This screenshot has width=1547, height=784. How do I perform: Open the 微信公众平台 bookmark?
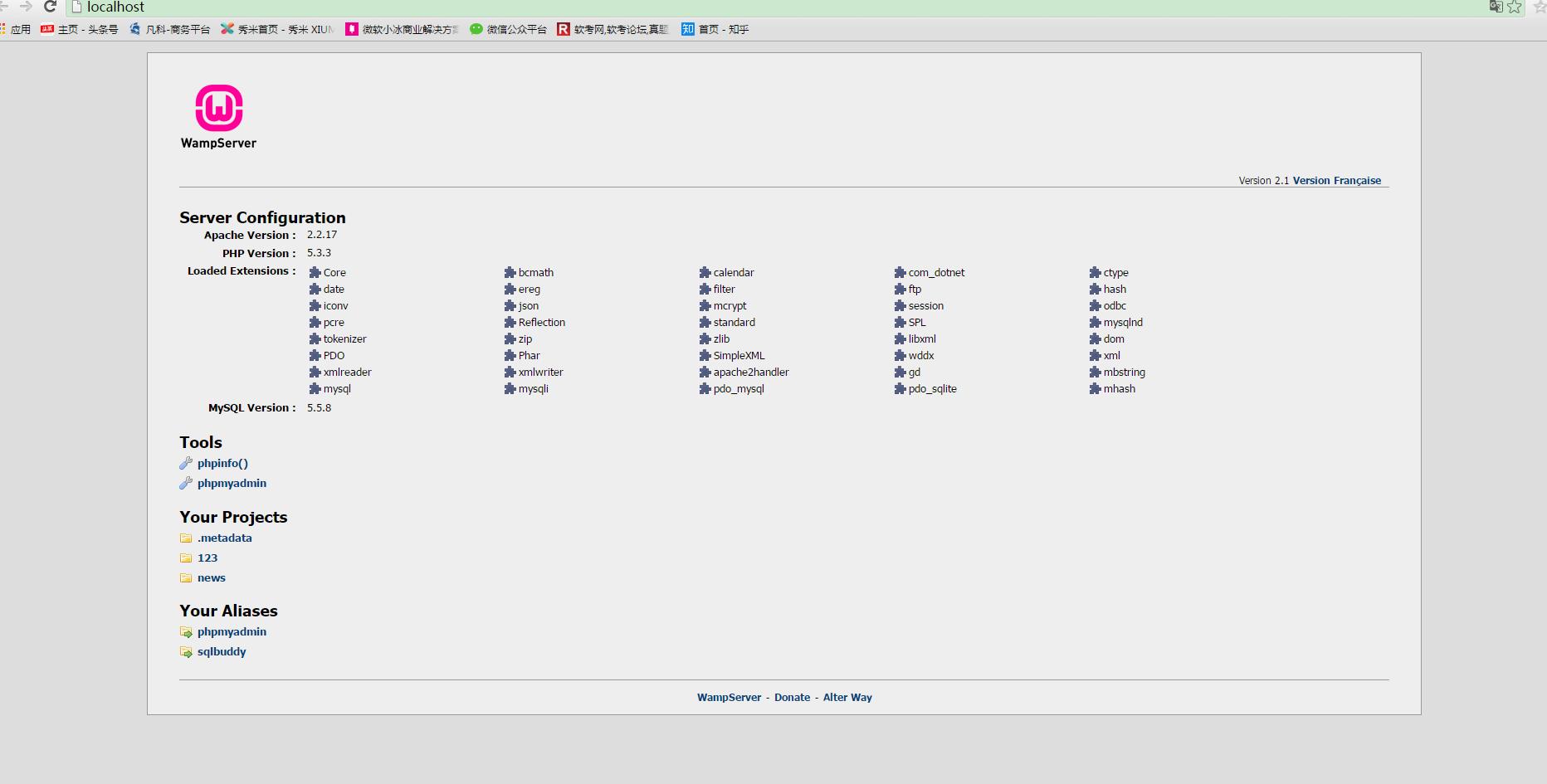click(508, 29)
